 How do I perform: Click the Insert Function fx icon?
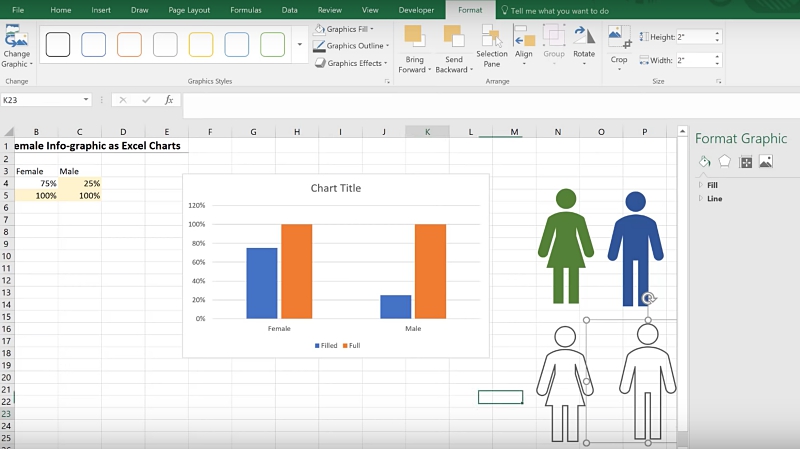[169, 100]
